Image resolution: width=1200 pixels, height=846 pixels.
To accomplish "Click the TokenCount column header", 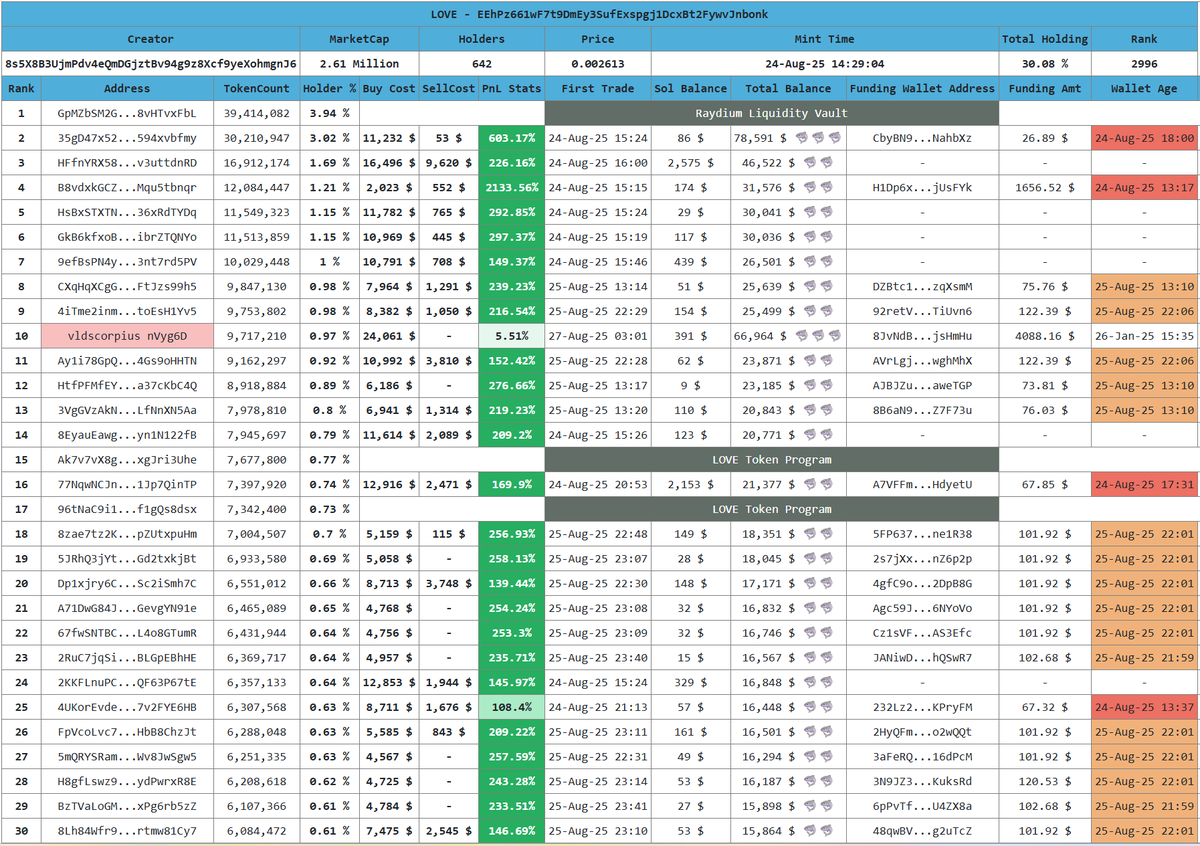I will [257, 88].
